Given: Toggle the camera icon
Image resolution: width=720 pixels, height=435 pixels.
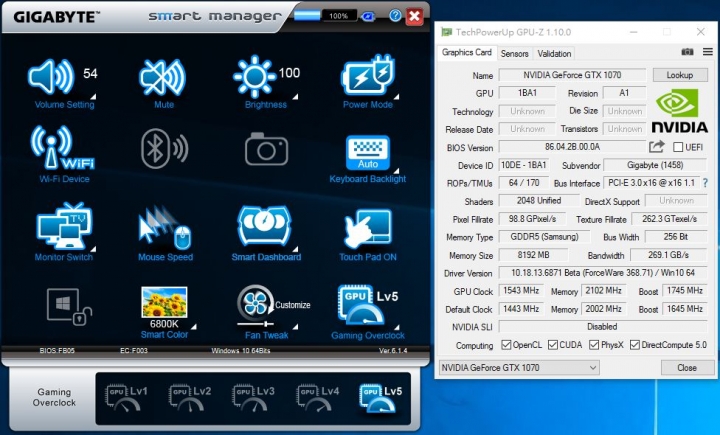Looking at the screenshot, I should tap(266, 149).
